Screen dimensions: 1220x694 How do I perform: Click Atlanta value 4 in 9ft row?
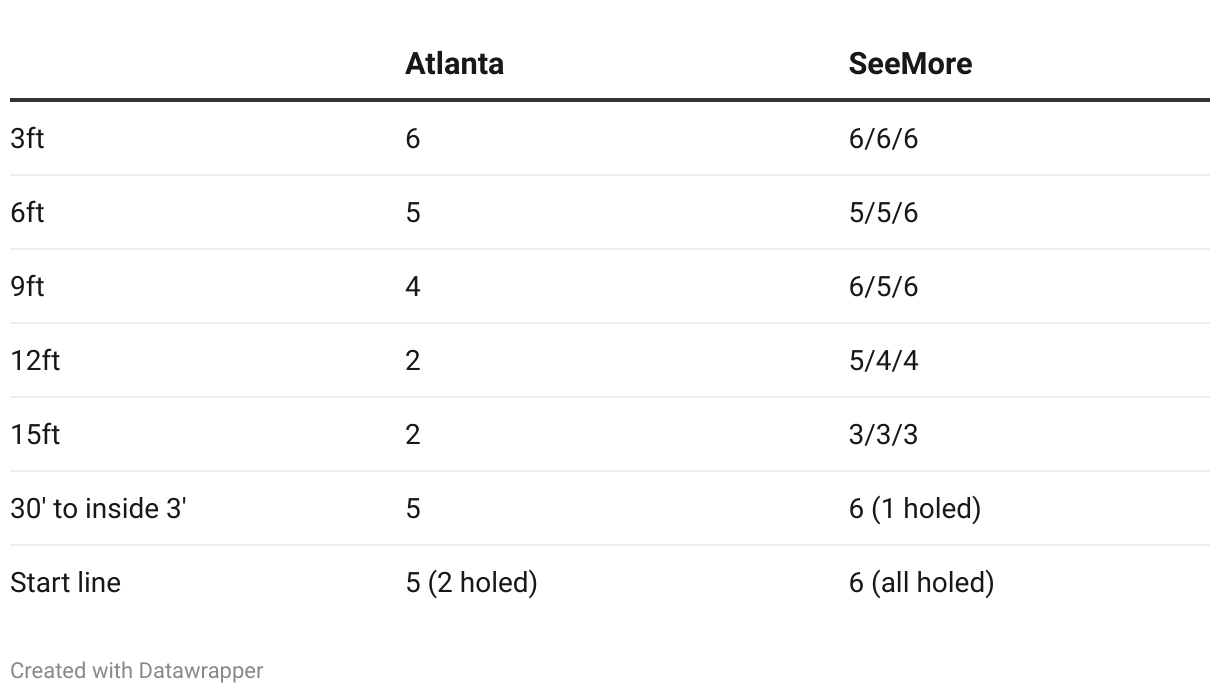413,286
